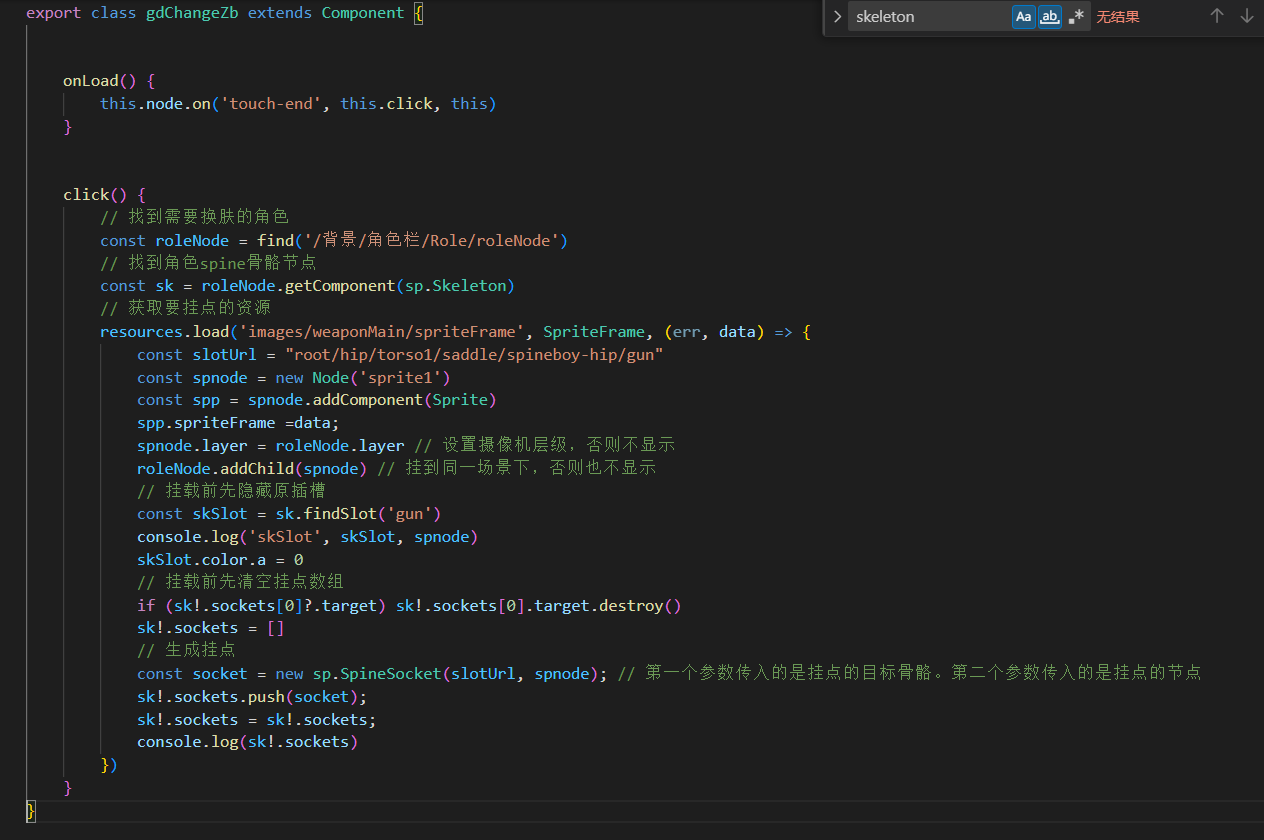Viewport: 1264px width, 840px height.
Task: Toggle Match Whole Word option
Action: [1050, 16]
